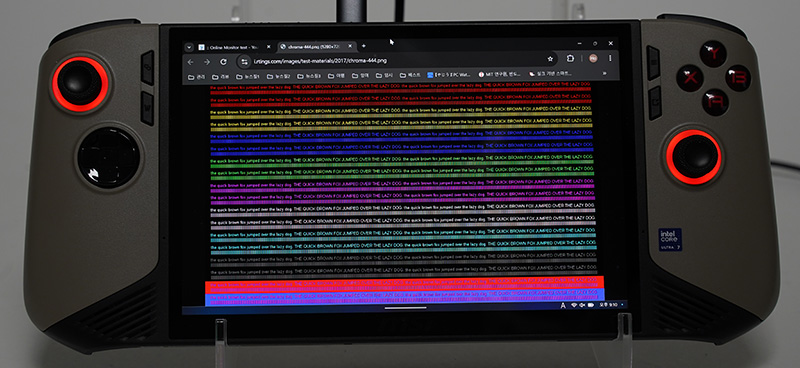Open the three-dot Chrome menu

(x=610, y=58)
